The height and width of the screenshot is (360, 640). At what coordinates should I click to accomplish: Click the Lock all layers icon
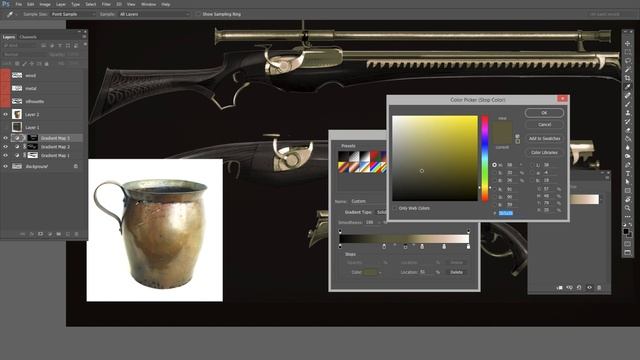click(47, 64)
